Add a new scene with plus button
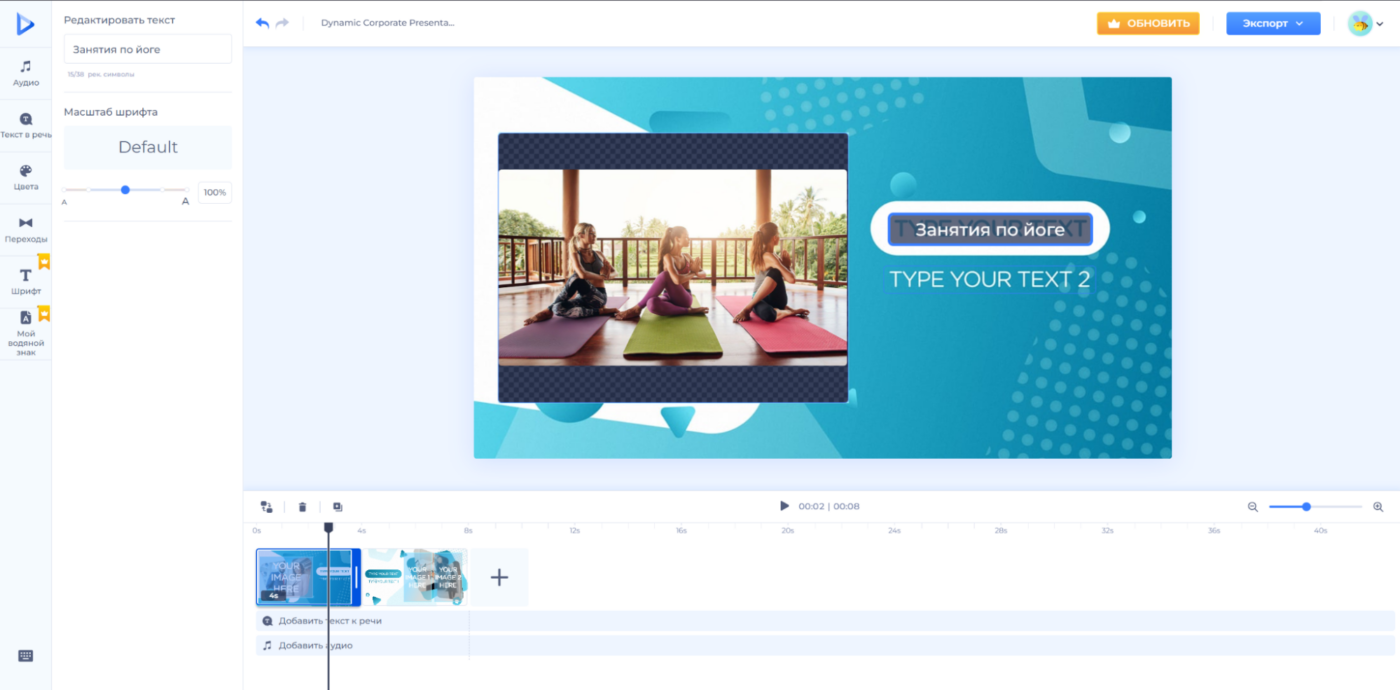This screenshot has height=690, width=1400. click(499, 577)
